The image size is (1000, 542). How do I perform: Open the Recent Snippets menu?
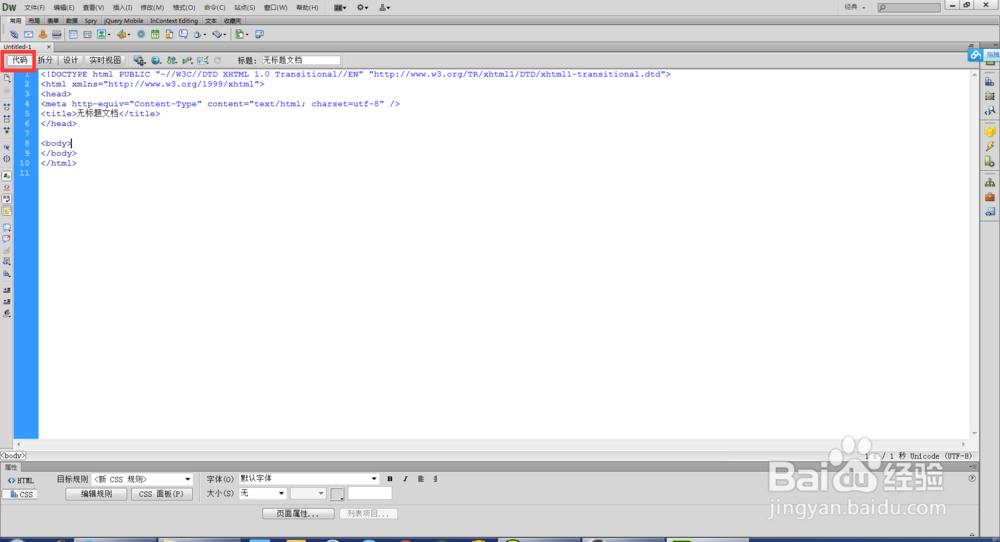point(7,262)
